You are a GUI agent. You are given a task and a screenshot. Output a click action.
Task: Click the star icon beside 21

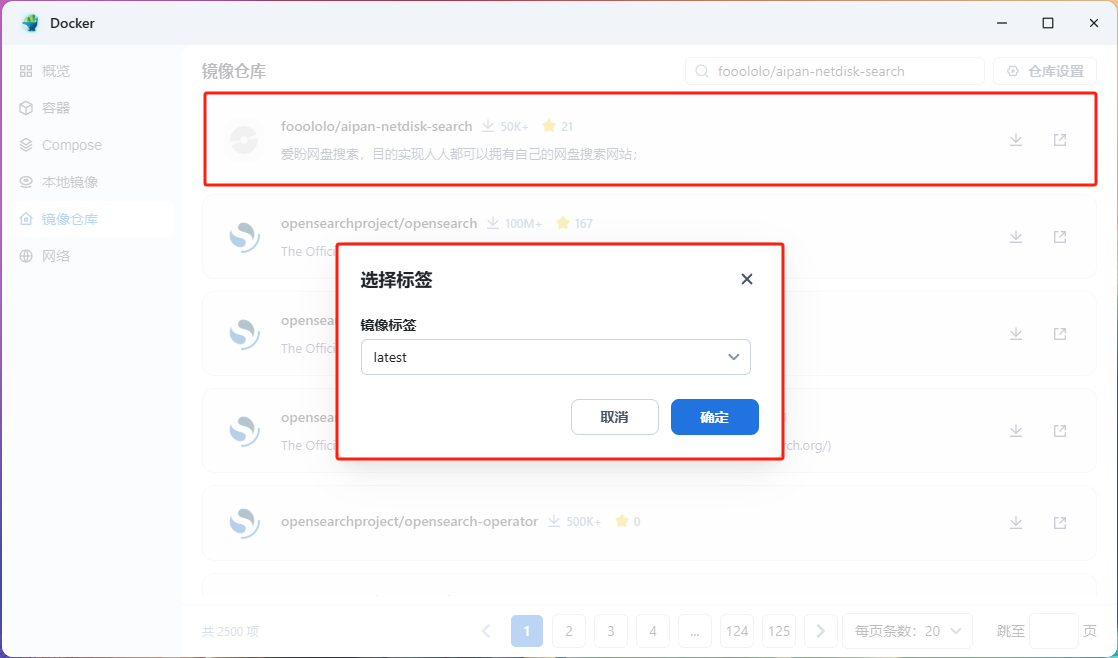[548, 126]
